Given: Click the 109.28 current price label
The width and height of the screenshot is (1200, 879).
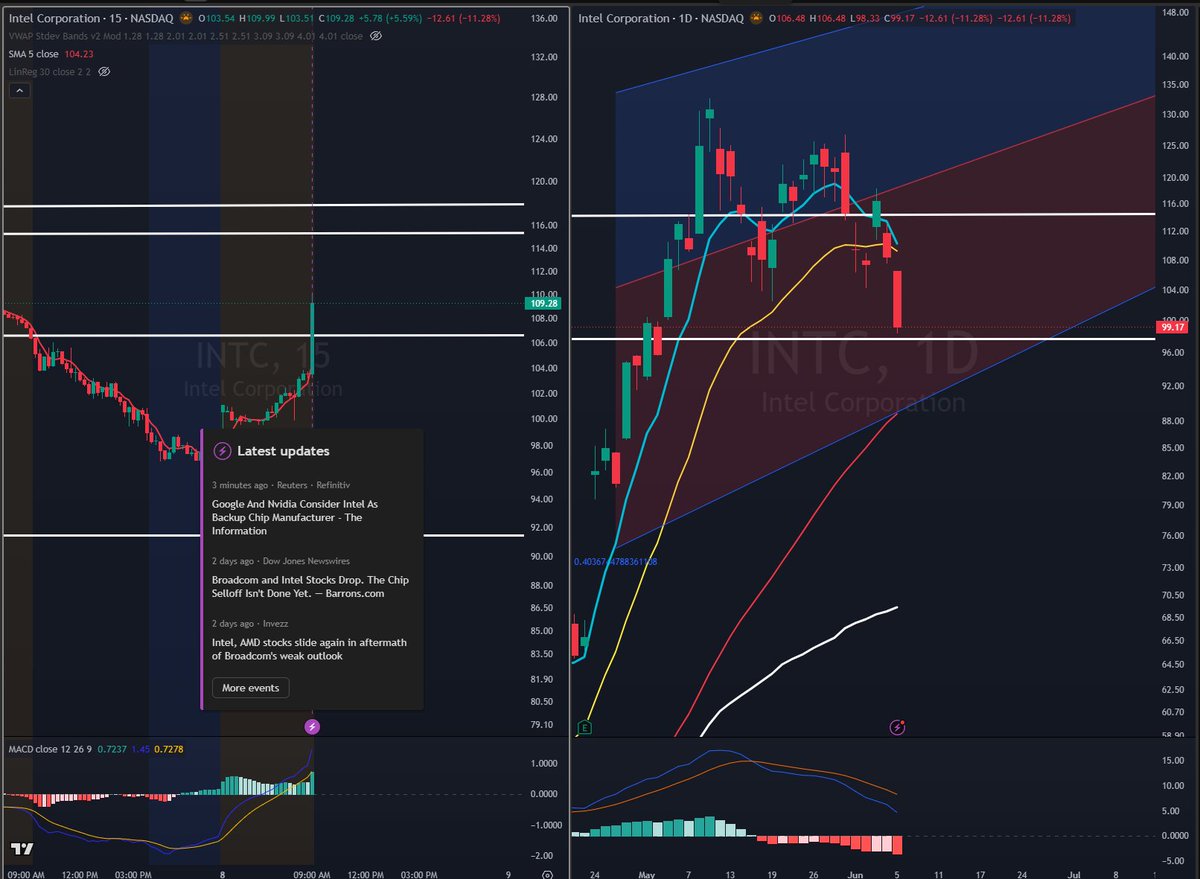Looking at the screenshot, I should pyautogui.click(x=544, y=303).
